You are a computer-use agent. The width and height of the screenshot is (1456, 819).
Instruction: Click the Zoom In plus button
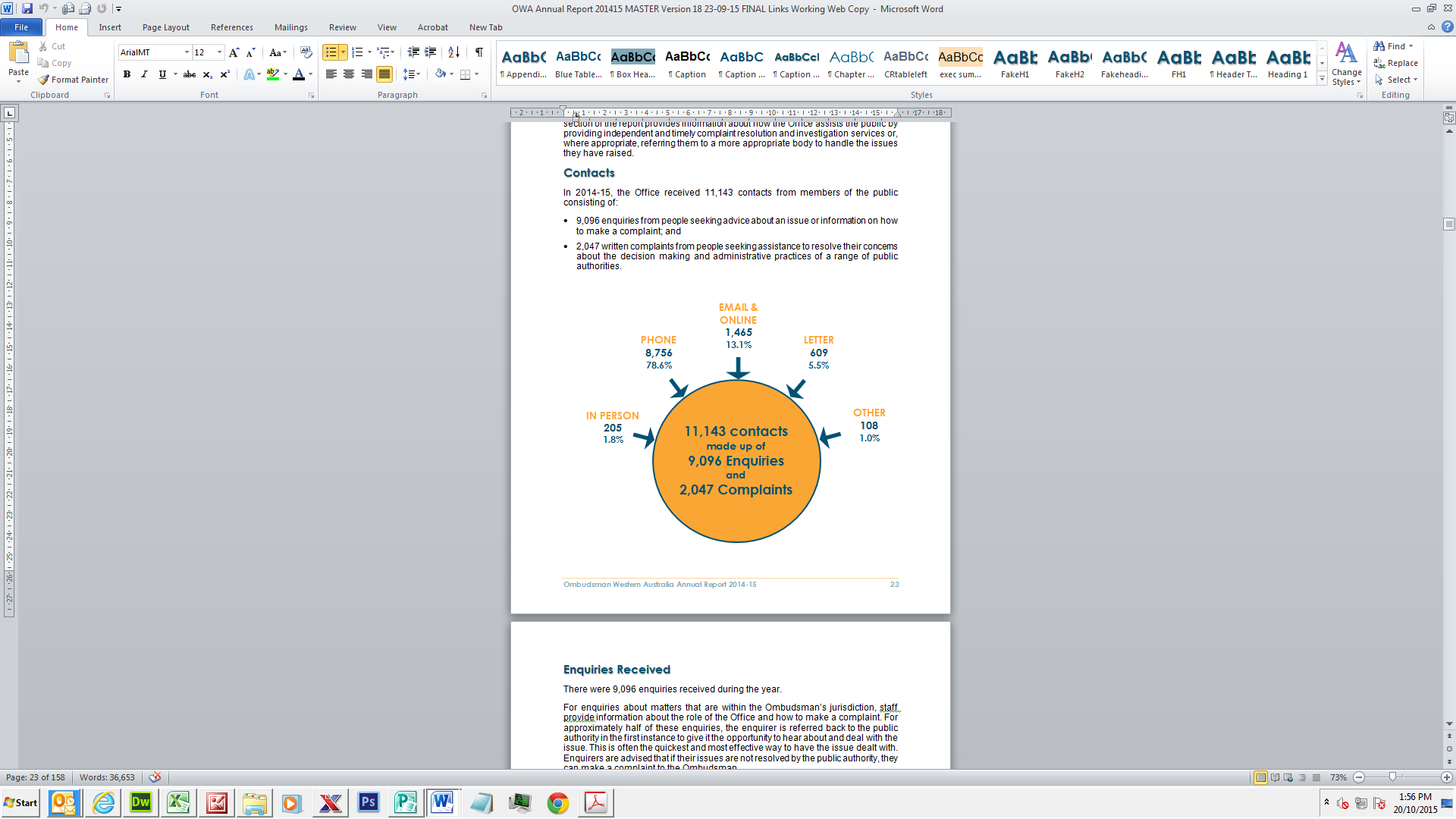(1447, 777)
